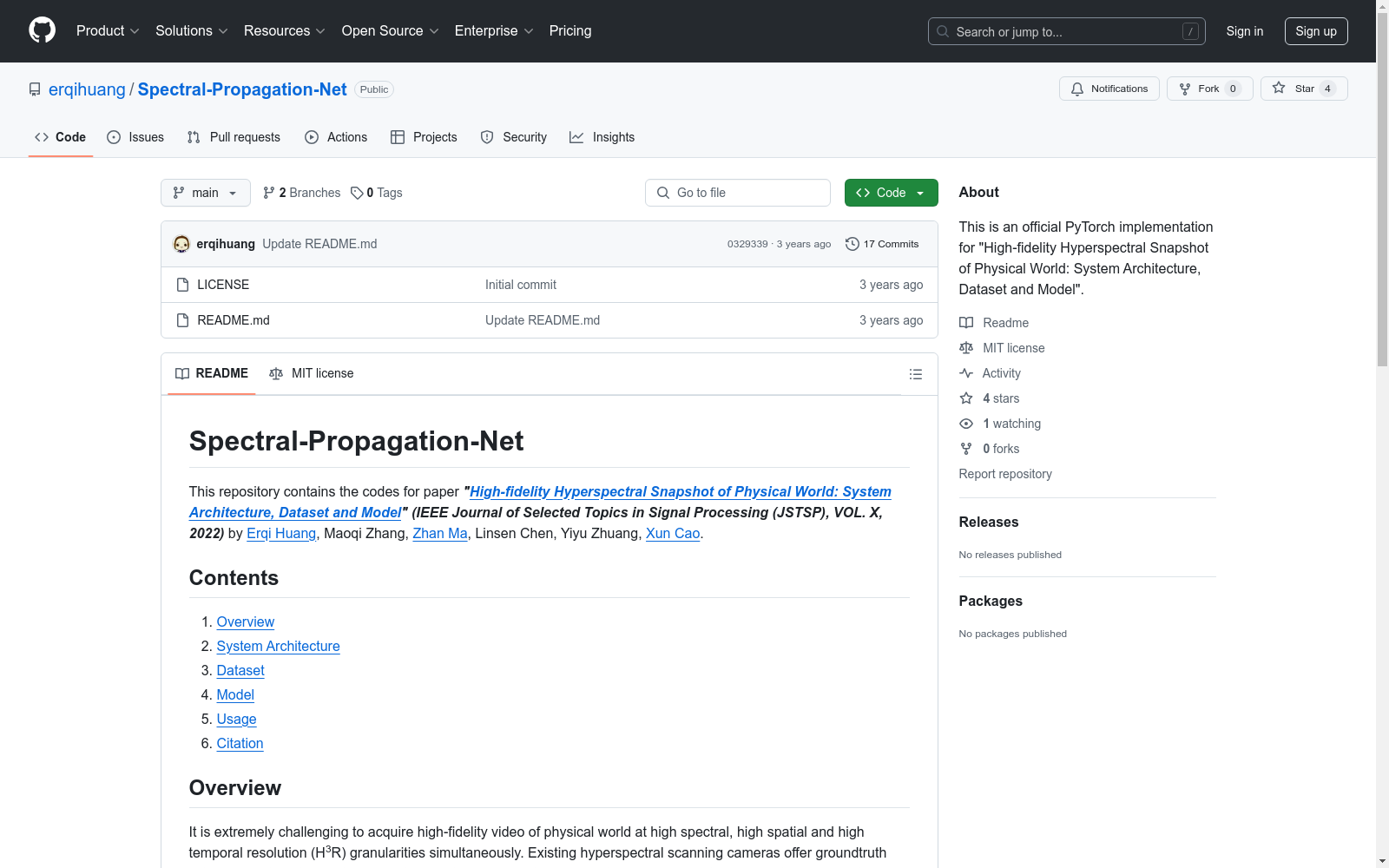This screenshot has width=1389, height=868.
Task: Switch to the MIT license tab
Action: click(312, 373)
